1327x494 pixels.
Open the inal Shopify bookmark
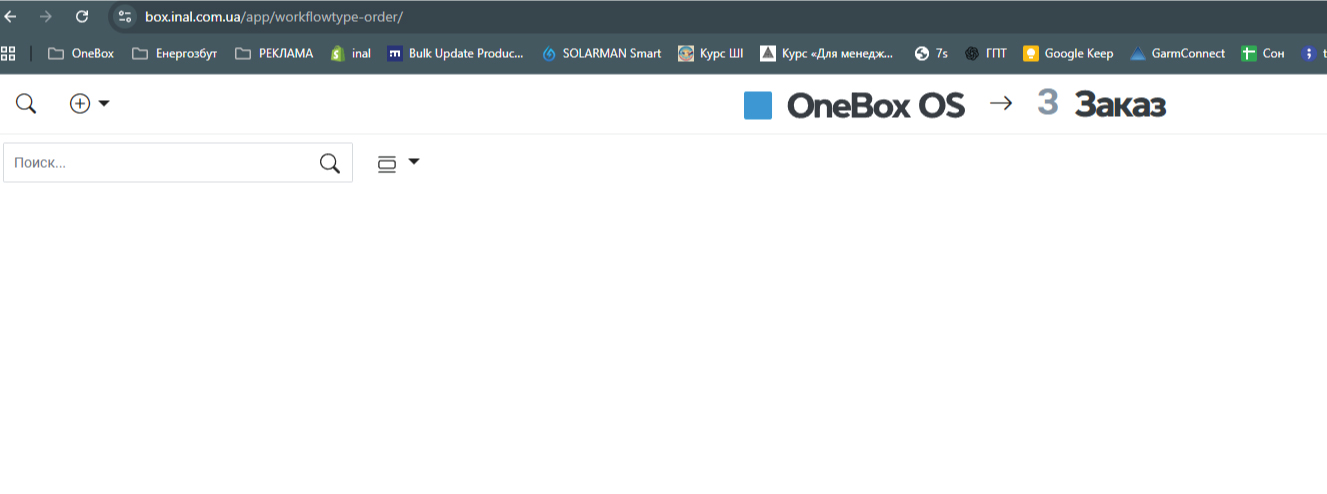[350, 53]
